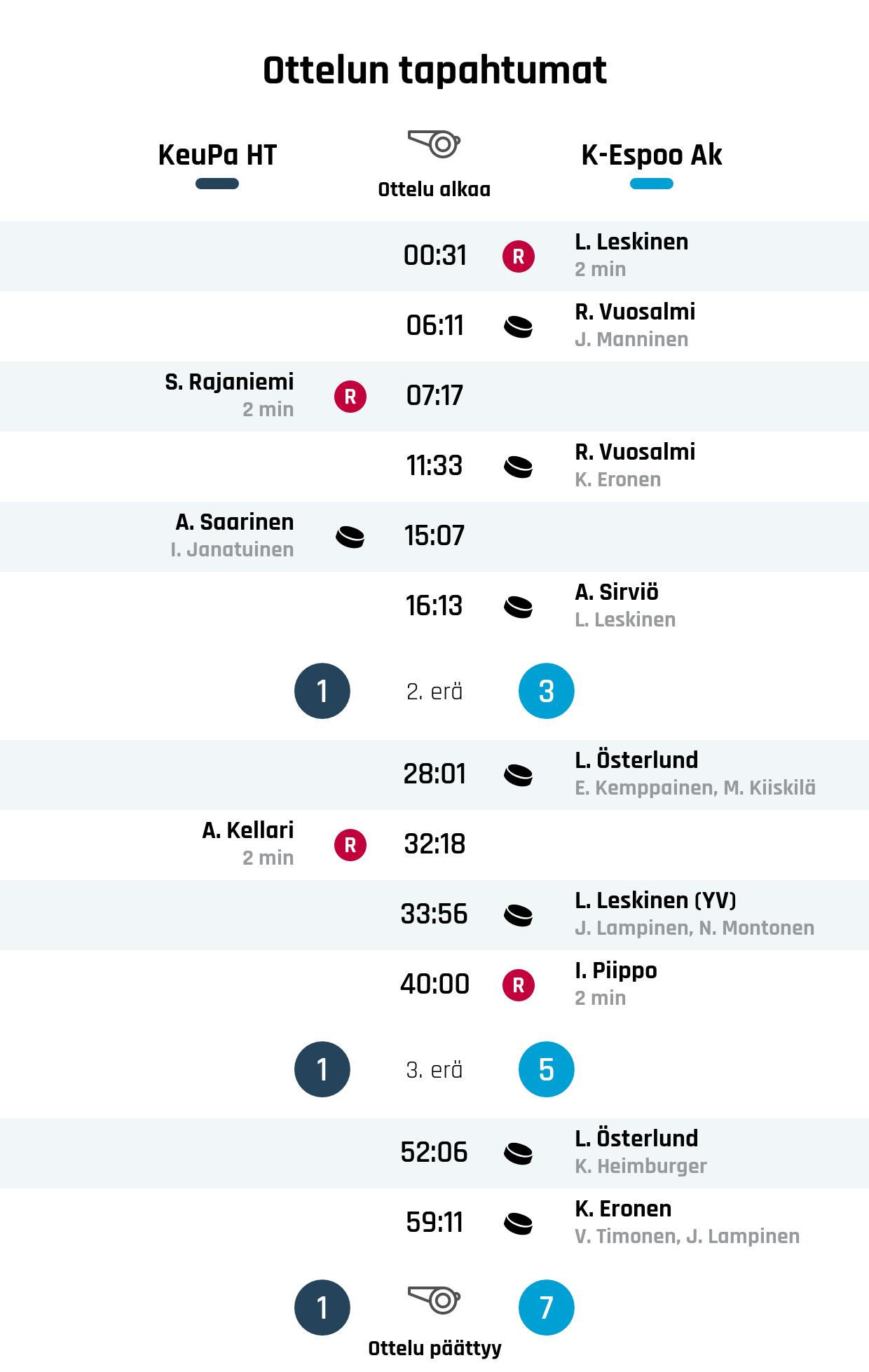Image resolution: width=869 pixels, height=1372 pixels.
Task: Click the puck icon at 28:01
Action: pos(519,775)
